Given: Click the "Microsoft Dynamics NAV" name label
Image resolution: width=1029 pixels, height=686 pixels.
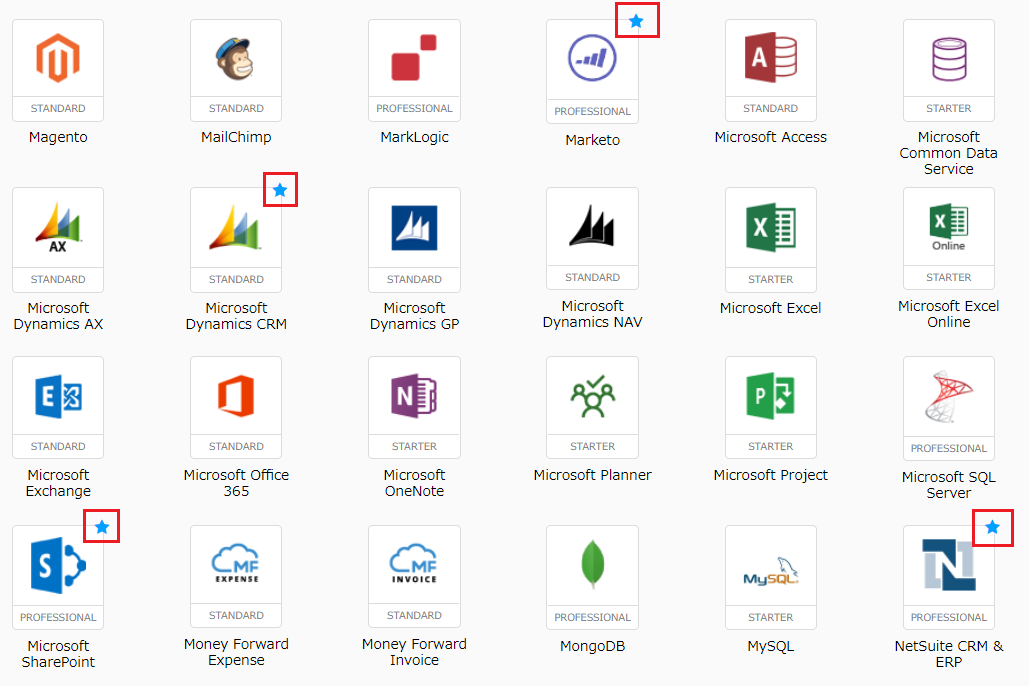Looking at the screenshot, I should click(x=592, y=314).
